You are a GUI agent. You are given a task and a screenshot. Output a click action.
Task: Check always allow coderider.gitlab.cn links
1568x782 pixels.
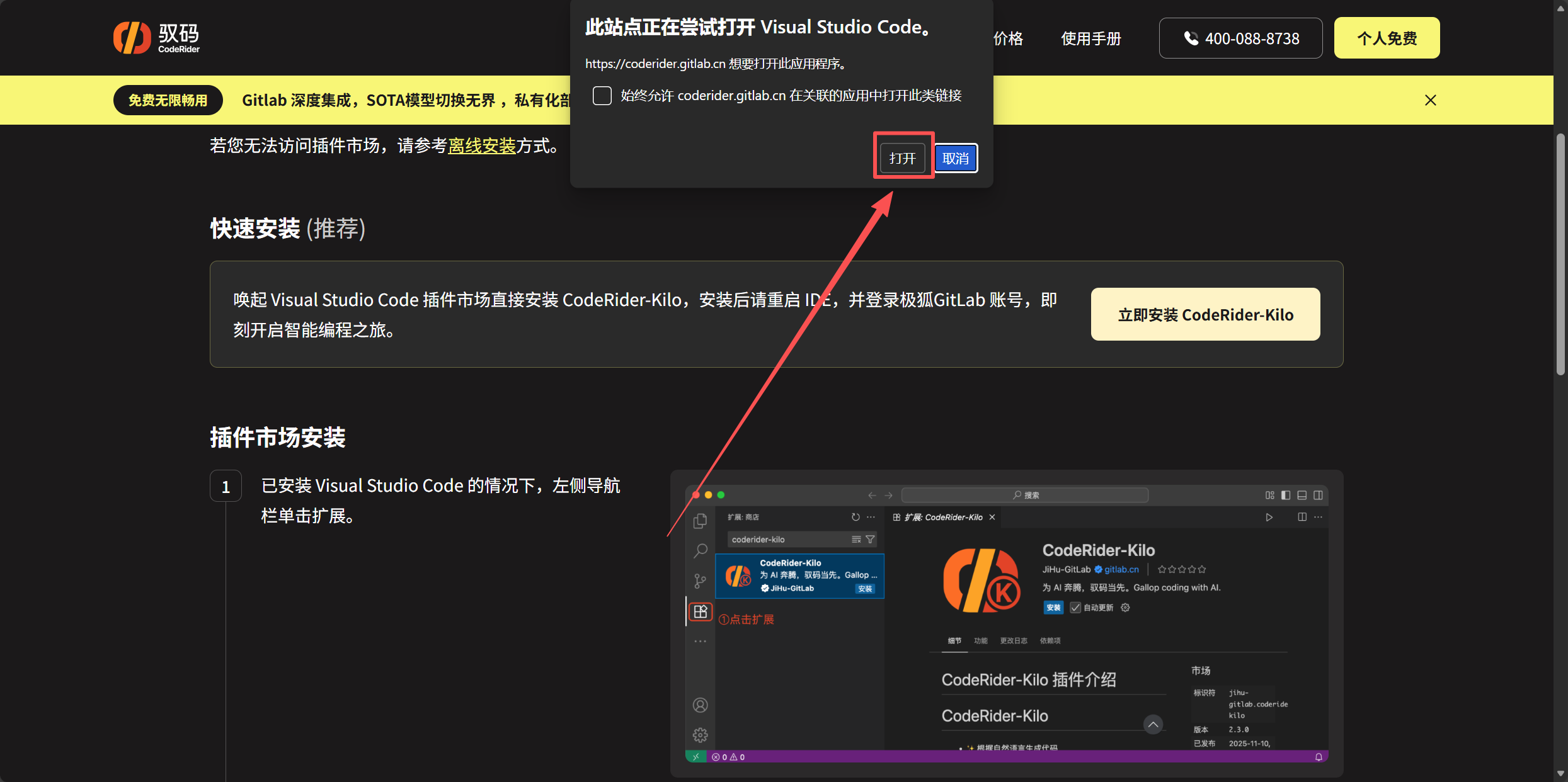point(602,96)
